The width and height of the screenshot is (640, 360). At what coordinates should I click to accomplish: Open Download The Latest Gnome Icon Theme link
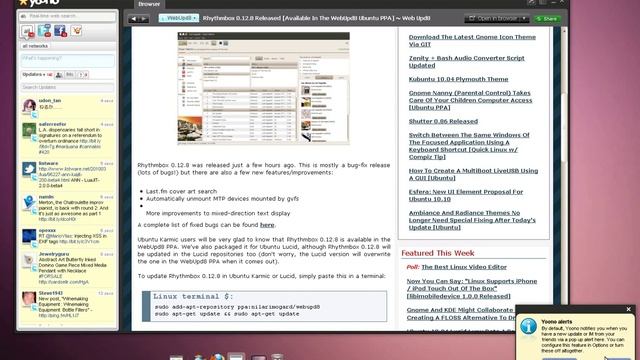[472, 40]
